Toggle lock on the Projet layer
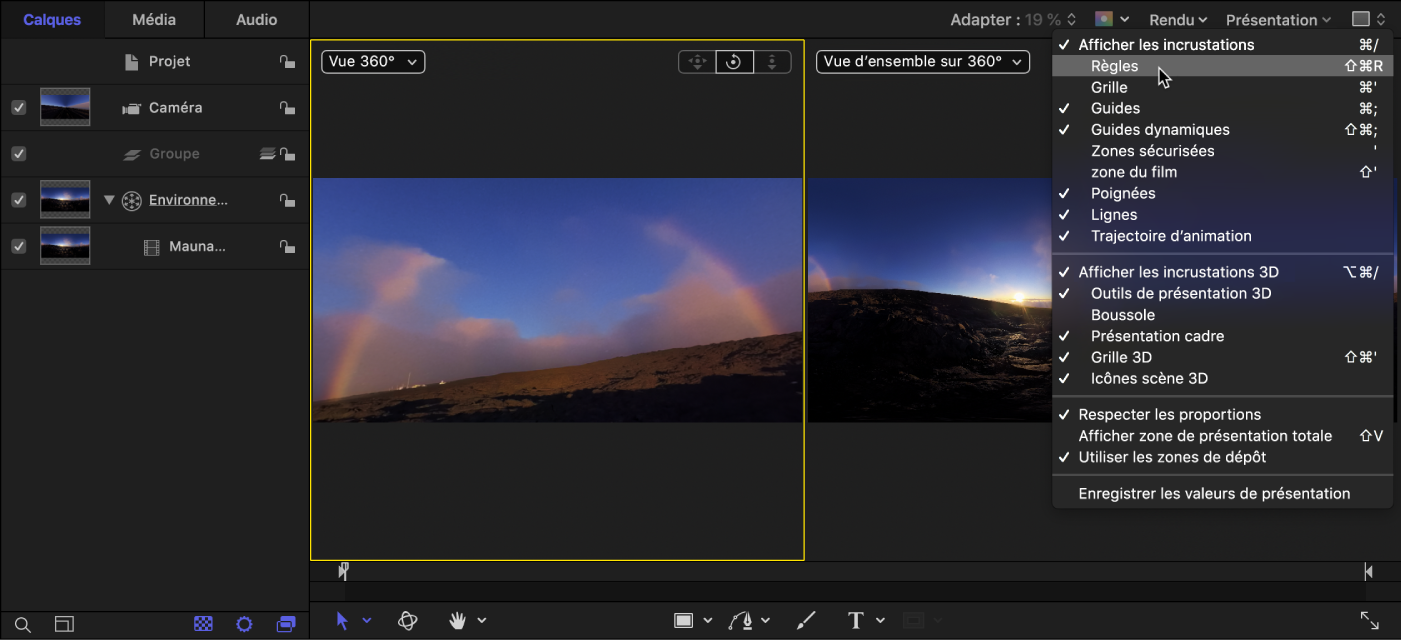Screen dimensions: 1402x641 tap(287, 62)
